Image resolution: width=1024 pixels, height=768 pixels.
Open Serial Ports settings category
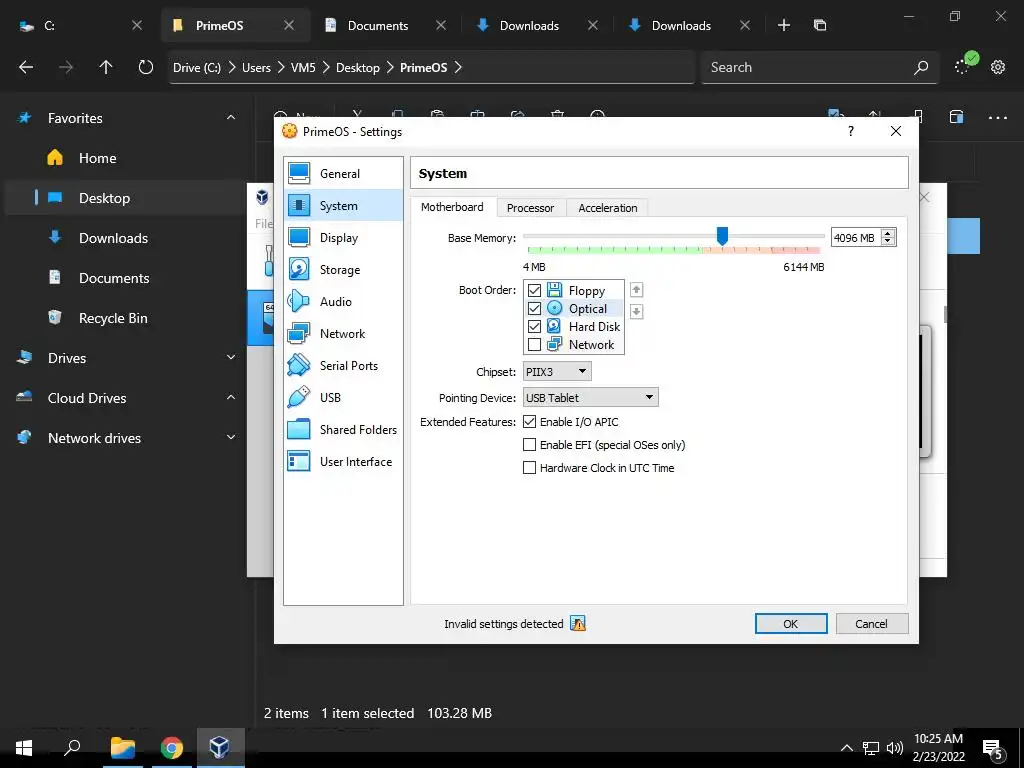(x=343, y=366)
